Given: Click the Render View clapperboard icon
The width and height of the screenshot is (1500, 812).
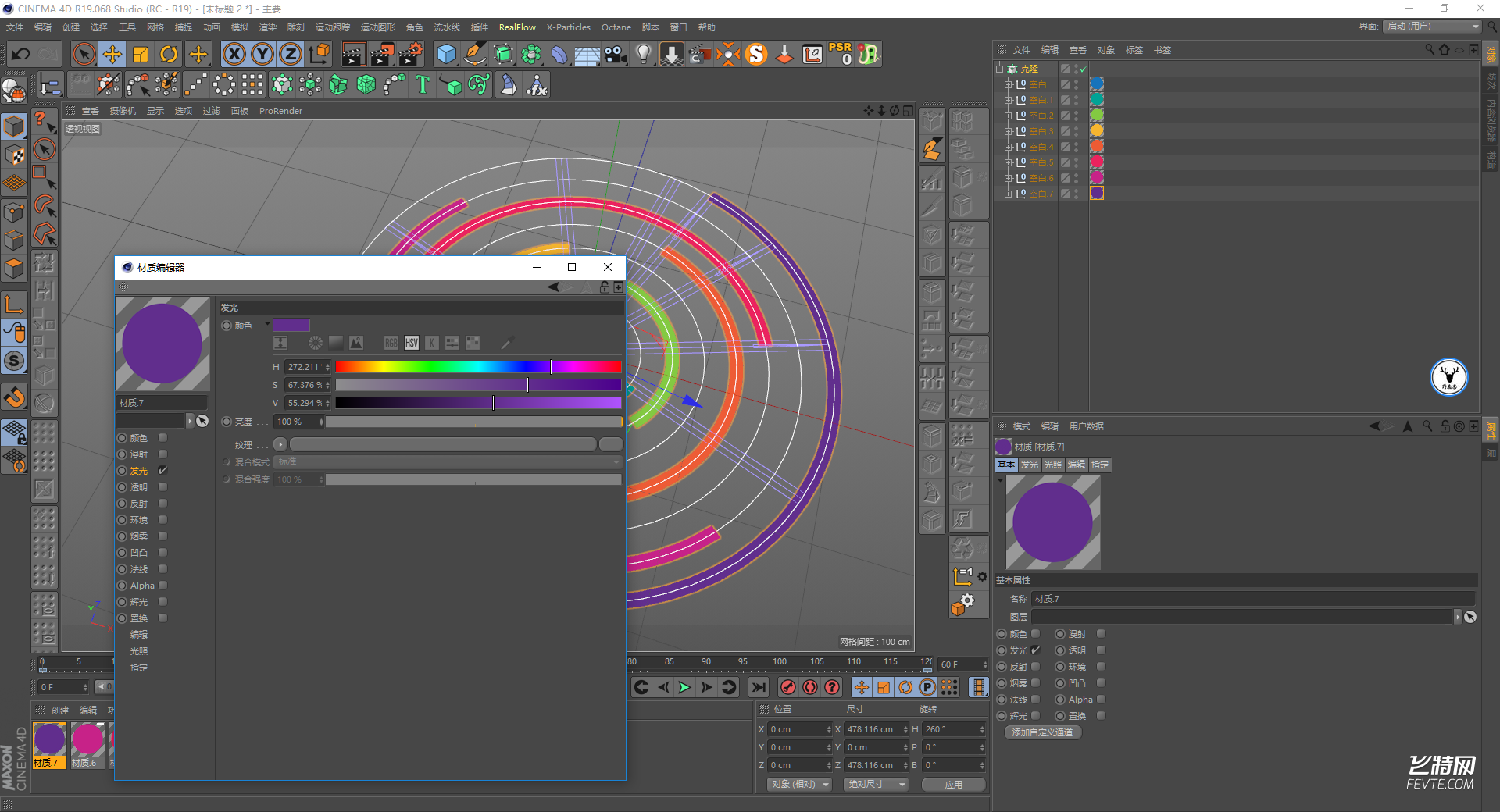Looking at the screenshot, I should click(353, 54).
